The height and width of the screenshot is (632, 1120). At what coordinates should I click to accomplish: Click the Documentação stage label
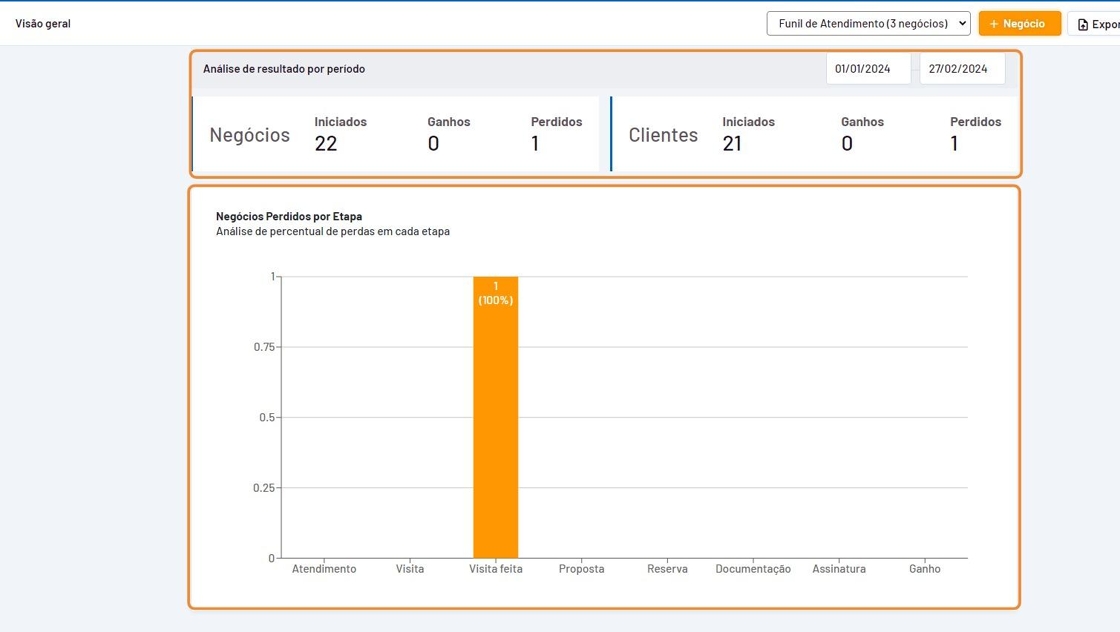point(753,569)
